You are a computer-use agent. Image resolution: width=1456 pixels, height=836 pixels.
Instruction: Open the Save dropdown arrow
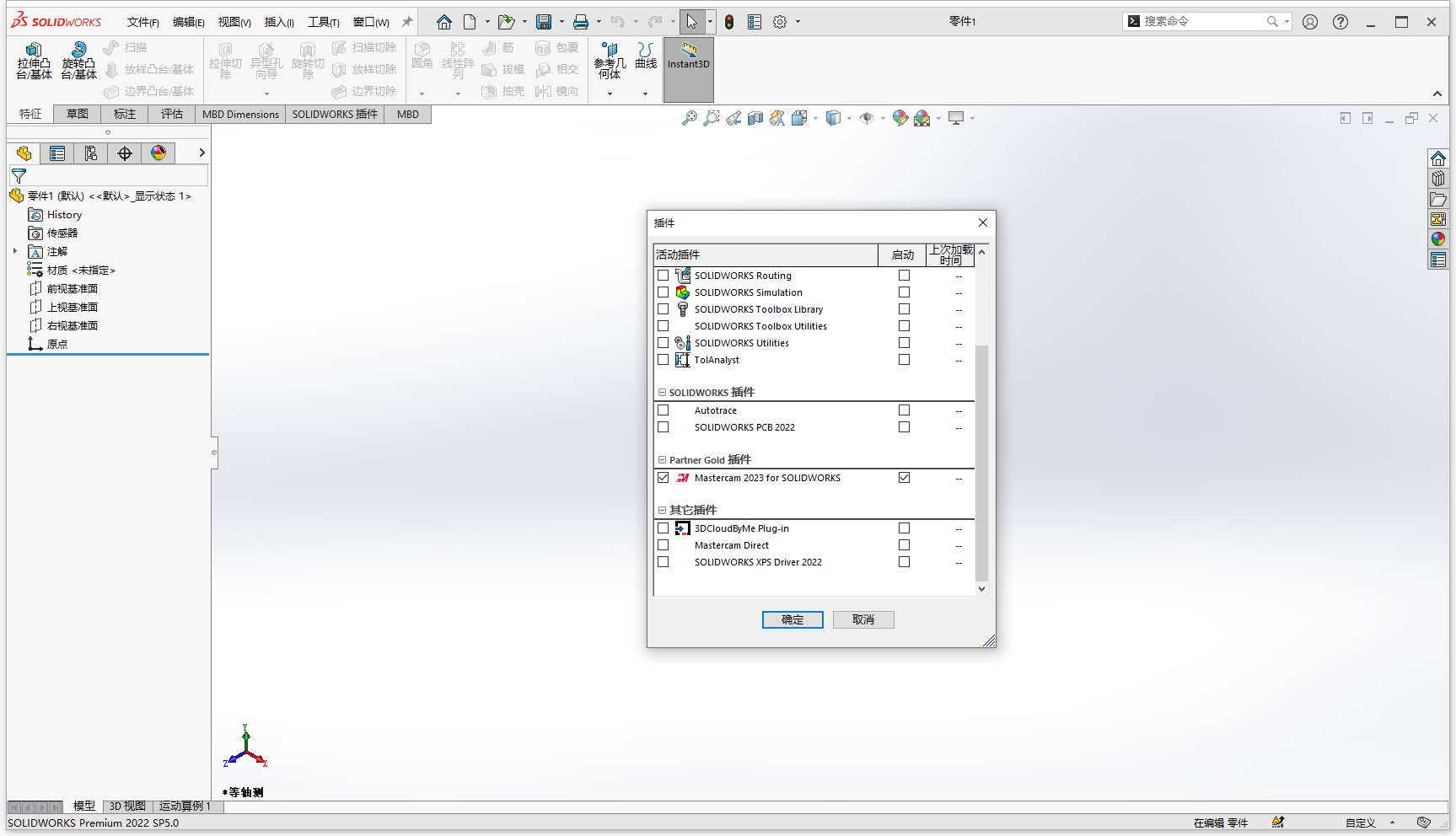pyautogui.click(x=561, y=22)
